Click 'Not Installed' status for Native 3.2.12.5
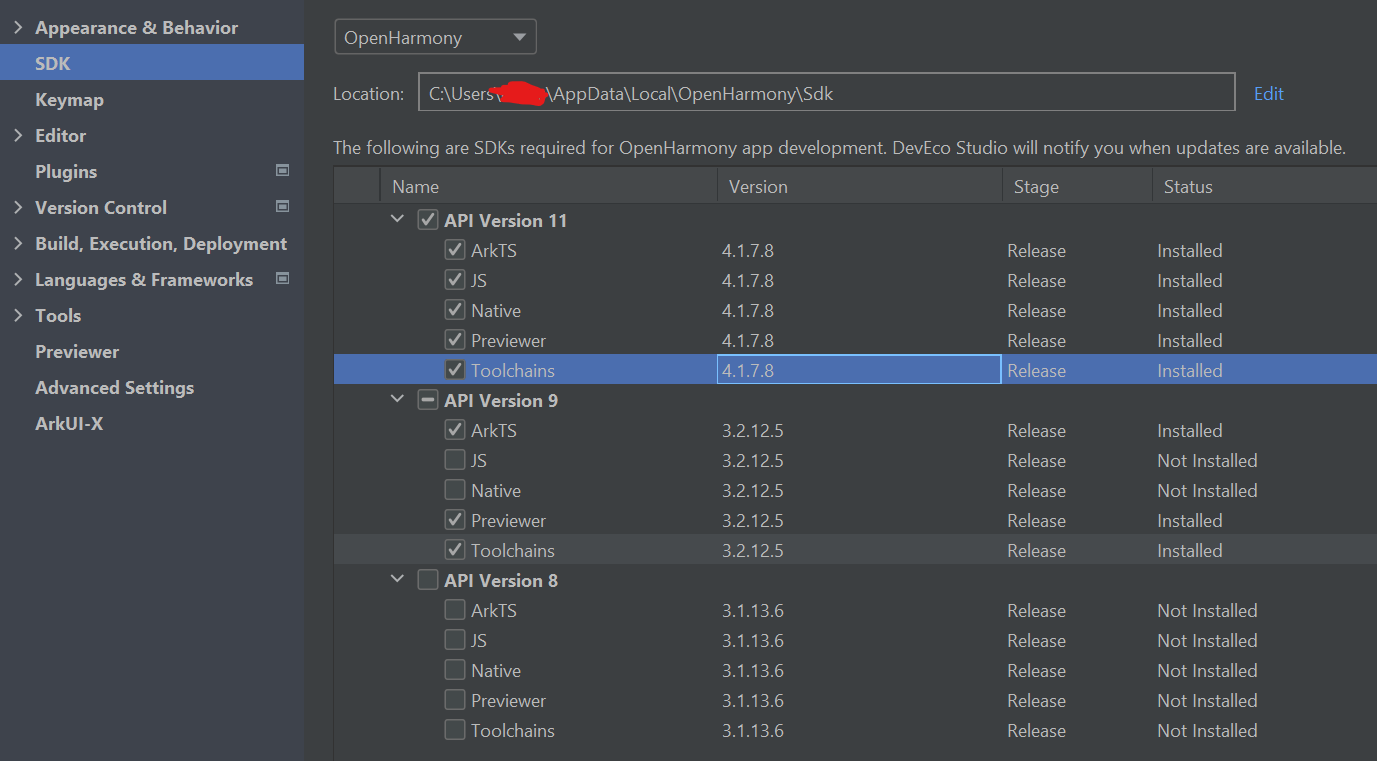 (x=1207, y=490)
